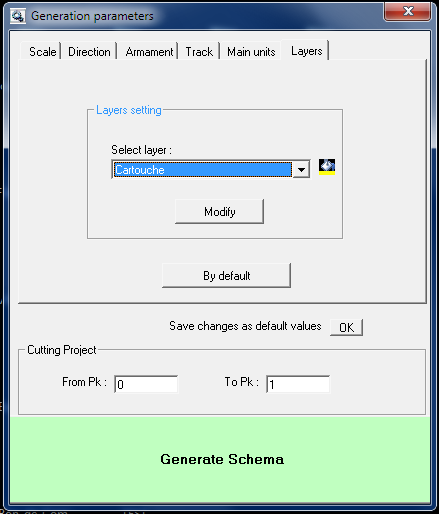The image size is (439, 514).
Task: Click the Modify button
Action: pyautogui.click(x=219, y=212)
